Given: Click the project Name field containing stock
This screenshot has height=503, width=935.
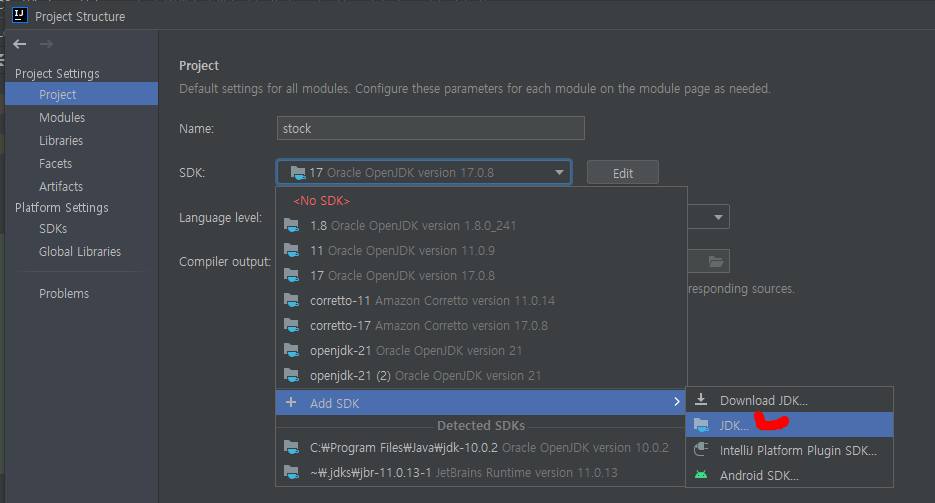Looking at the screenshot, I should point(431,128).
